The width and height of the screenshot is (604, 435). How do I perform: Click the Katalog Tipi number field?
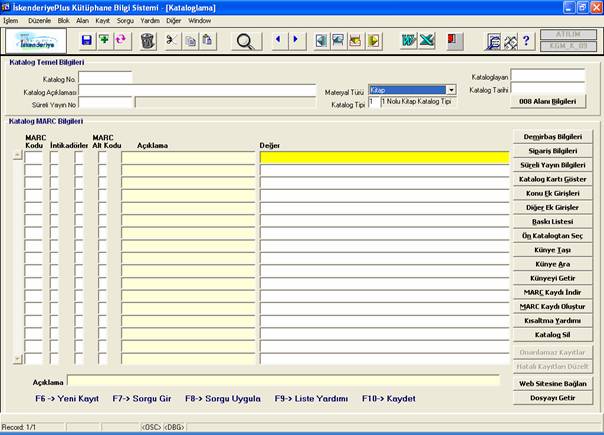[374, 102]
